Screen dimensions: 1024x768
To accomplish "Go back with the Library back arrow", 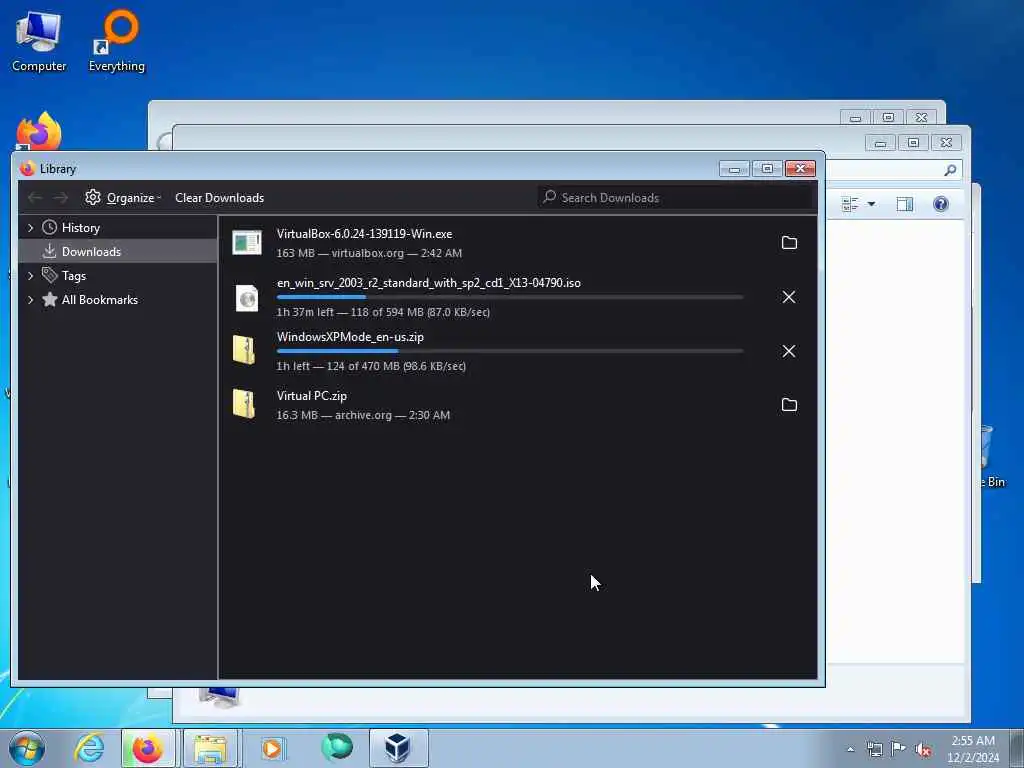I will [35, 197].
